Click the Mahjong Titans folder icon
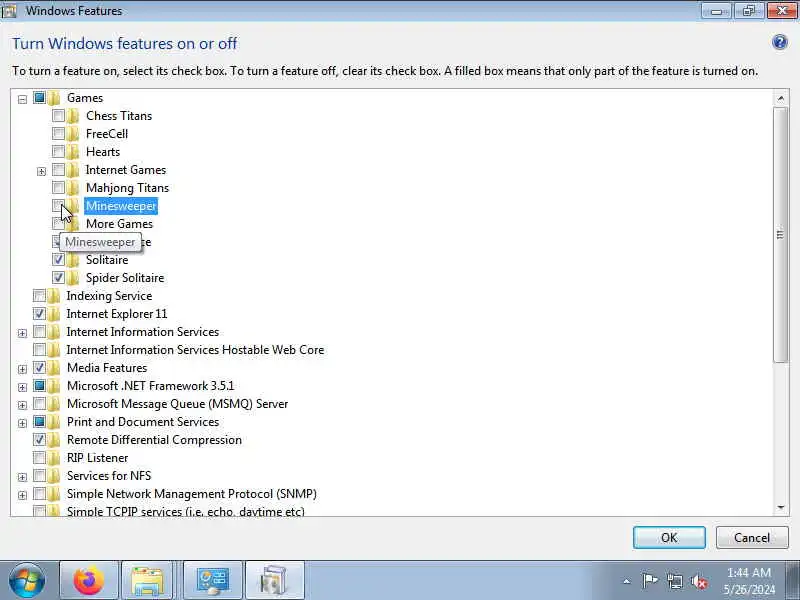 (73, 188)
